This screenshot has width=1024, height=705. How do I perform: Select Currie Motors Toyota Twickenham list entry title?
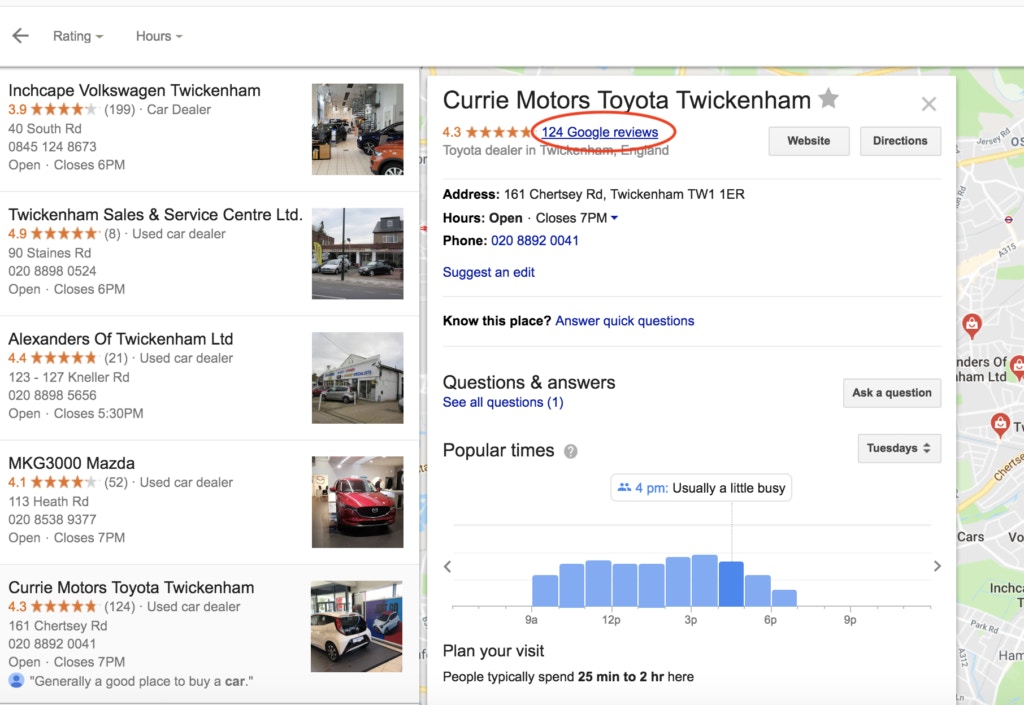coord(131,587)
